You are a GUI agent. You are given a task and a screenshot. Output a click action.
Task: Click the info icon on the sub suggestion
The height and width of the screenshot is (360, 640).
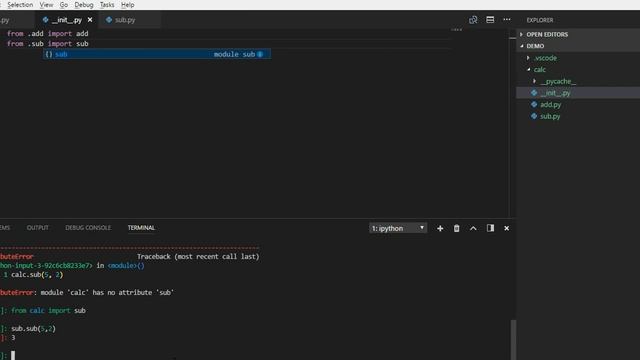click(x=260, y=54)
